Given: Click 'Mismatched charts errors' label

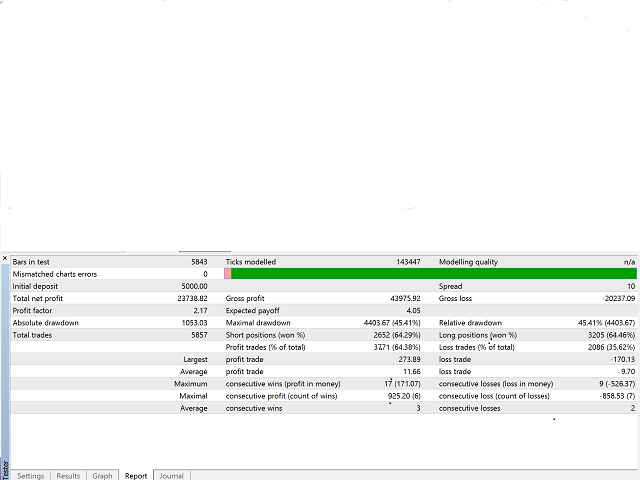Looking at the screenshot, I should pos(55,274).
